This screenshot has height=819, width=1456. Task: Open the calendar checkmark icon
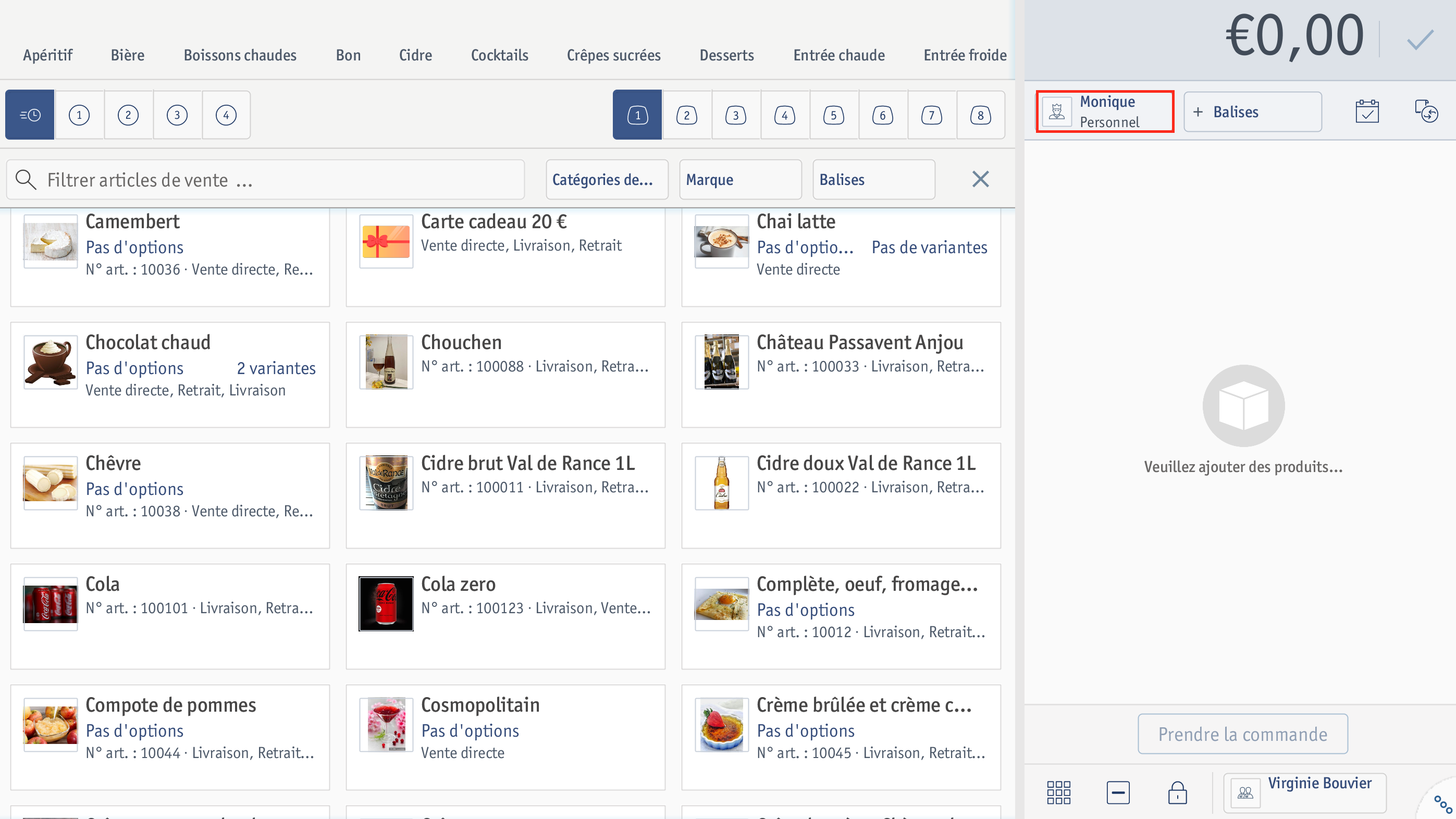coord(1367,112)
